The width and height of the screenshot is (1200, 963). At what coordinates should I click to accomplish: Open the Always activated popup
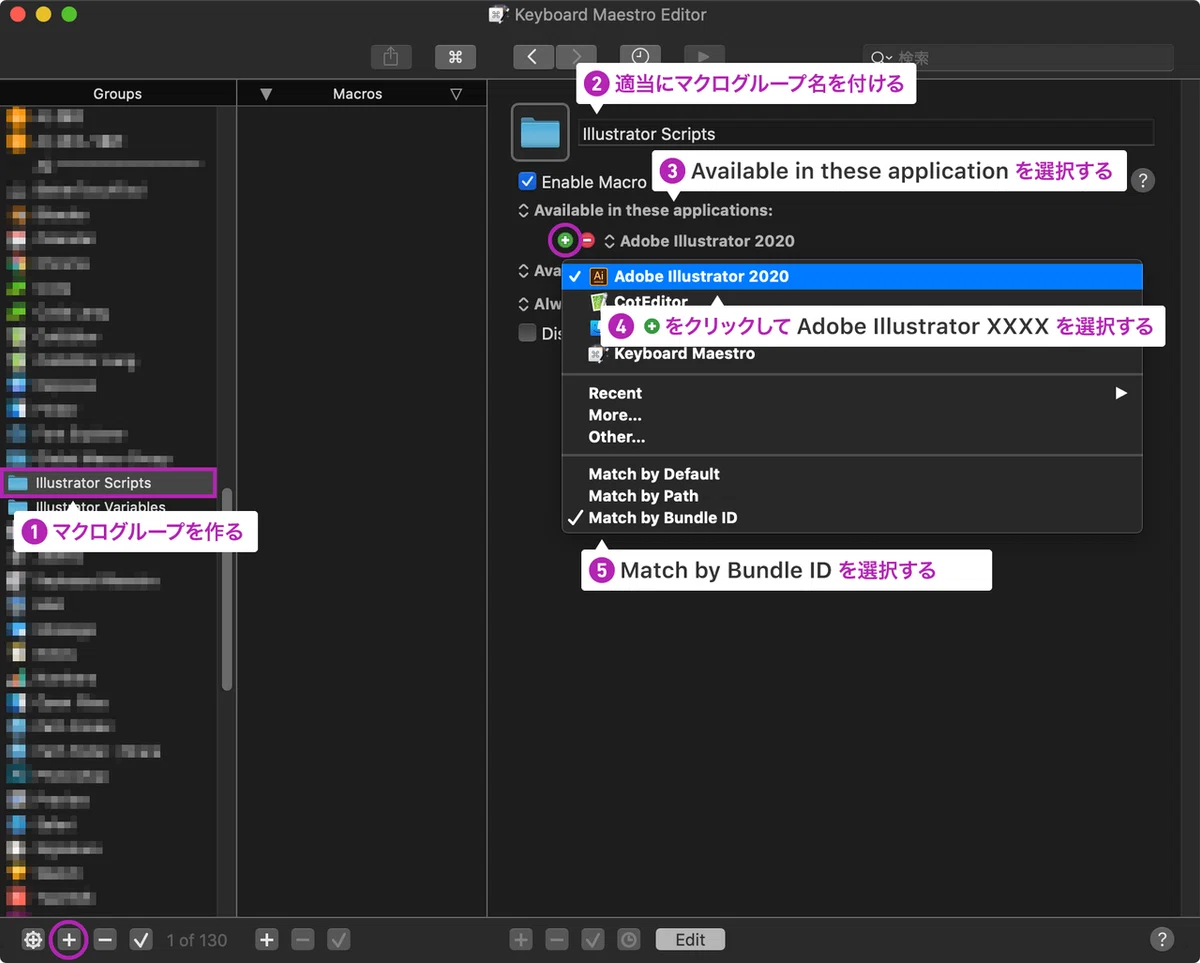[538, 304]
